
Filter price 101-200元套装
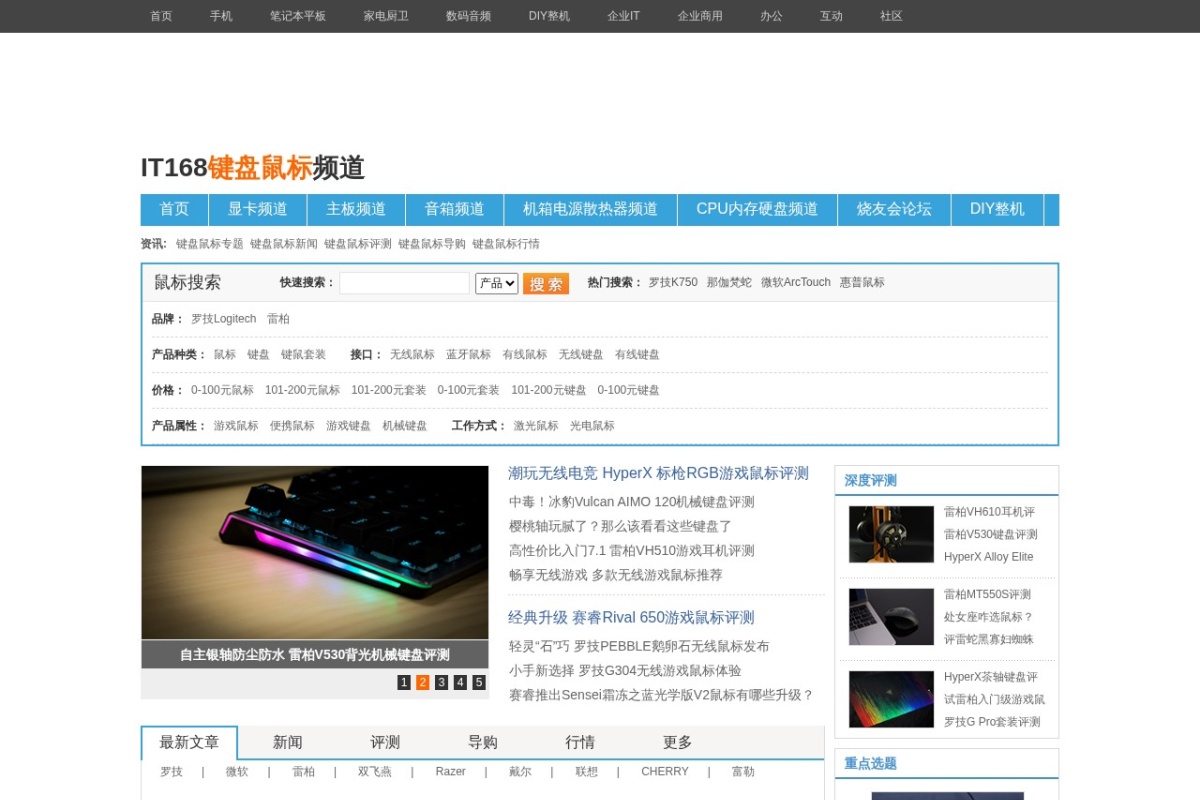tap(388, 390)
